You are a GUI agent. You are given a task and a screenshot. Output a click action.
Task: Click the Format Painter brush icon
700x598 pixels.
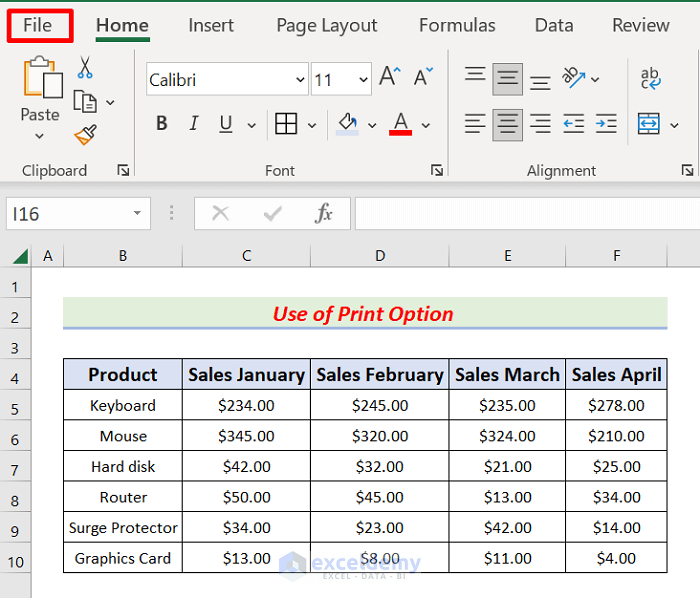[85, 134]
